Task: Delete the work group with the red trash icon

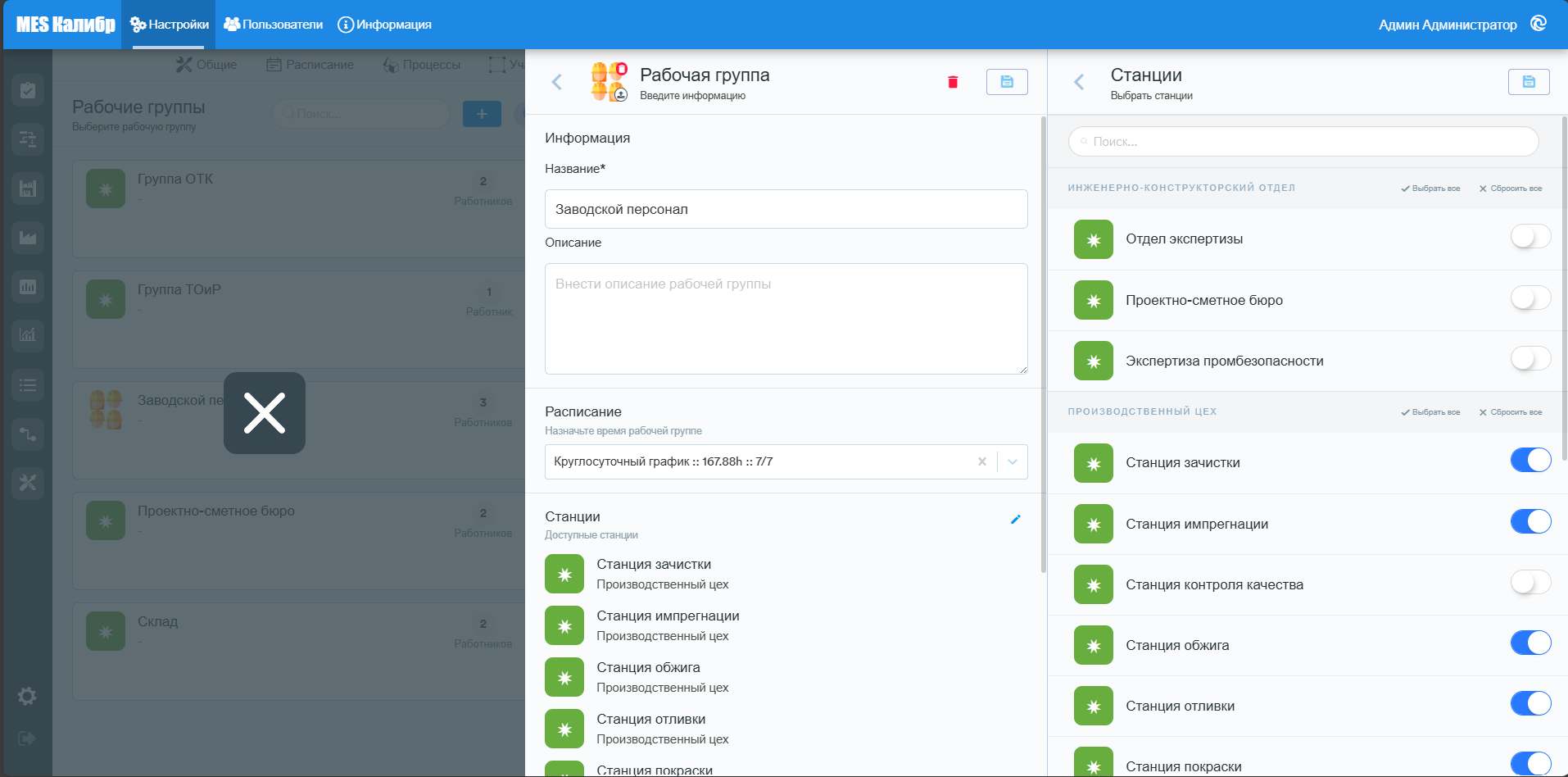Action: click(953, 82)
